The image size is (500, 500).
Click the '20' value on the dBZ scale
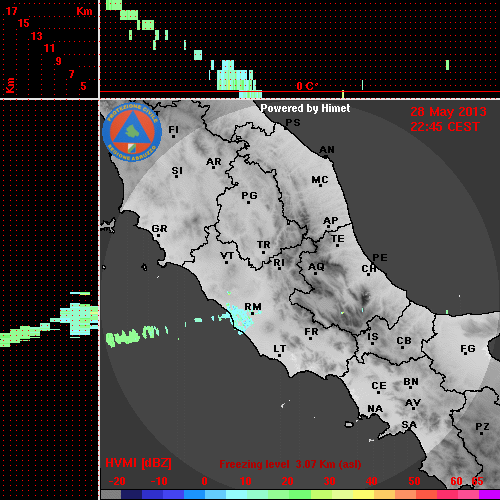(x=287, y=481)
